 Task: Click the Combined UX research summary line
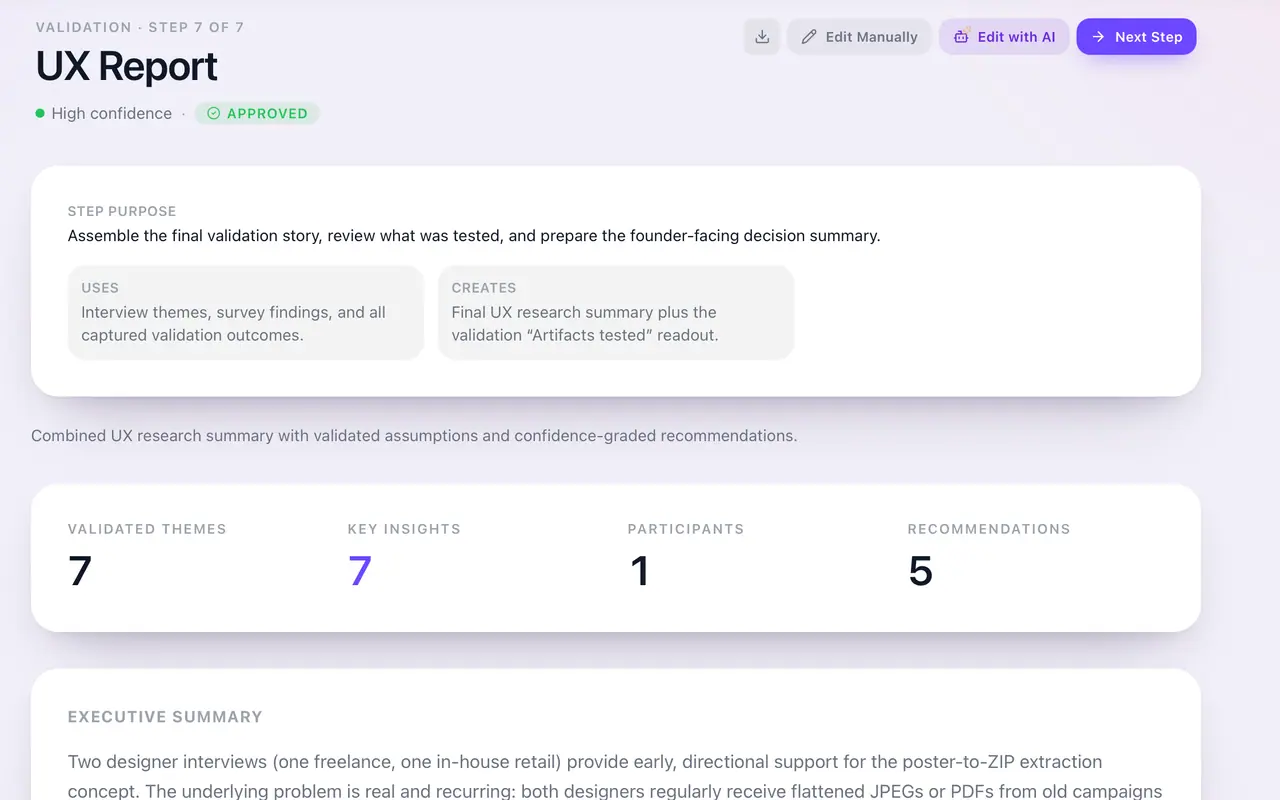pos(414,436)
